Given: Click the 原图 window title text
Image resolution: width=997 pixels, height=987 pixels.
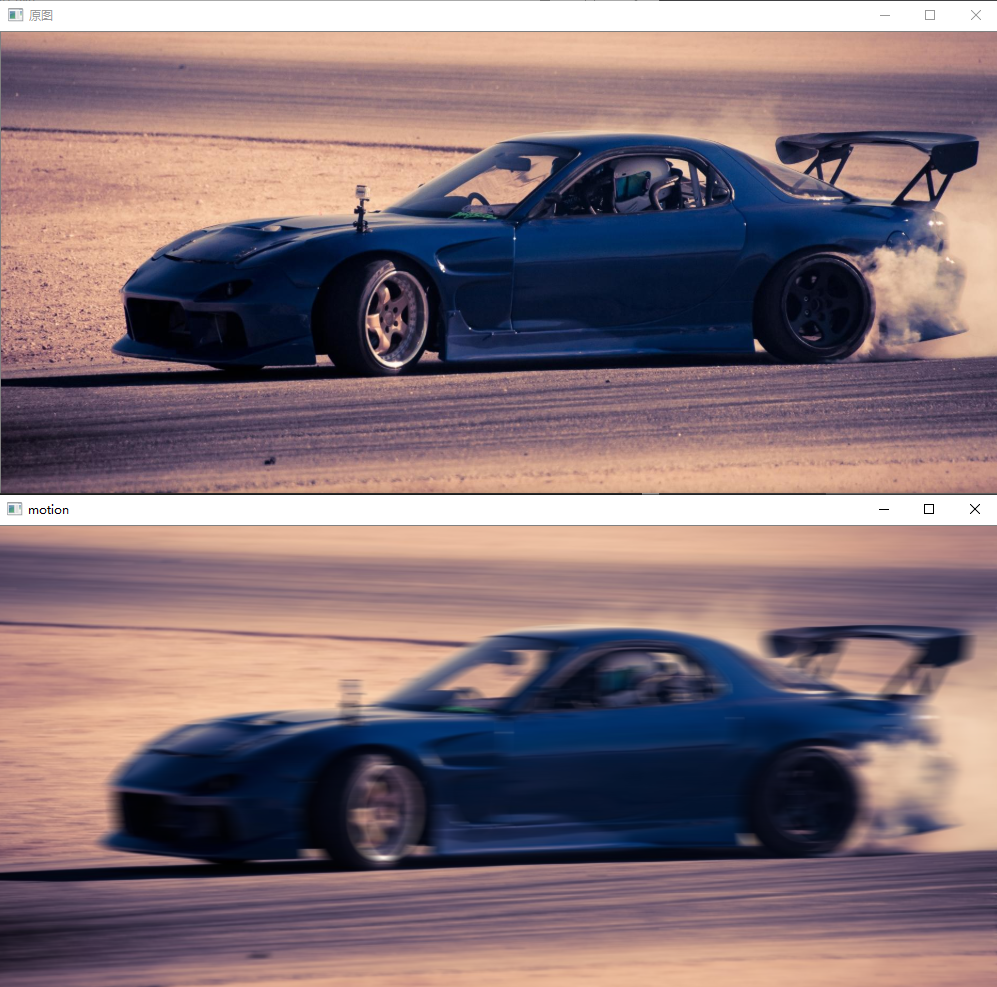Looking at the screenshot, I should pyautogui.click(x=41, y=15).
